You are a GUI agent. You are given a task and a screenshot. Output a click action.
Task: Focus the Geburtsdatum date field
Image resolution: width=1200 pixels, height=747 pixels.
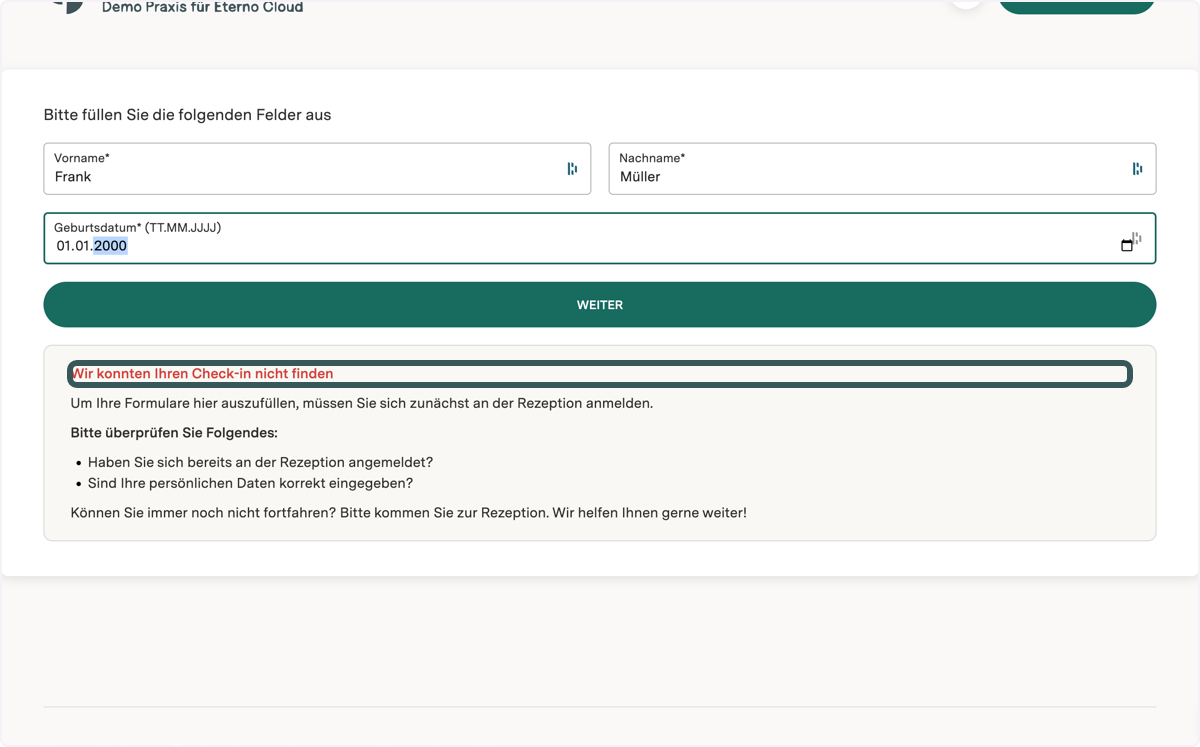click(600, 238)
